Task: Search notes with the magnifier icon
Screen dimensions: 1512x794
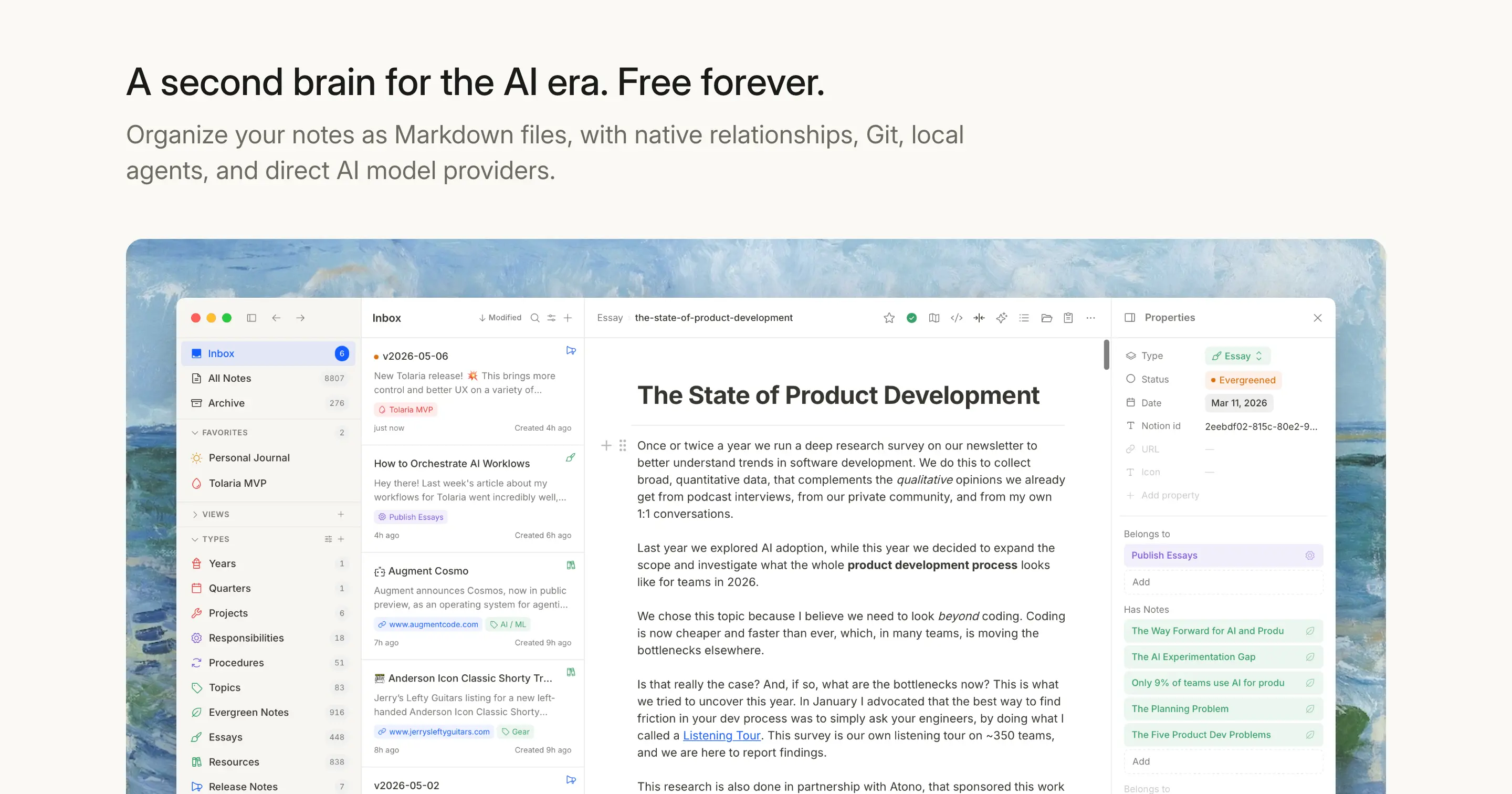Action: tap(535, 318)
